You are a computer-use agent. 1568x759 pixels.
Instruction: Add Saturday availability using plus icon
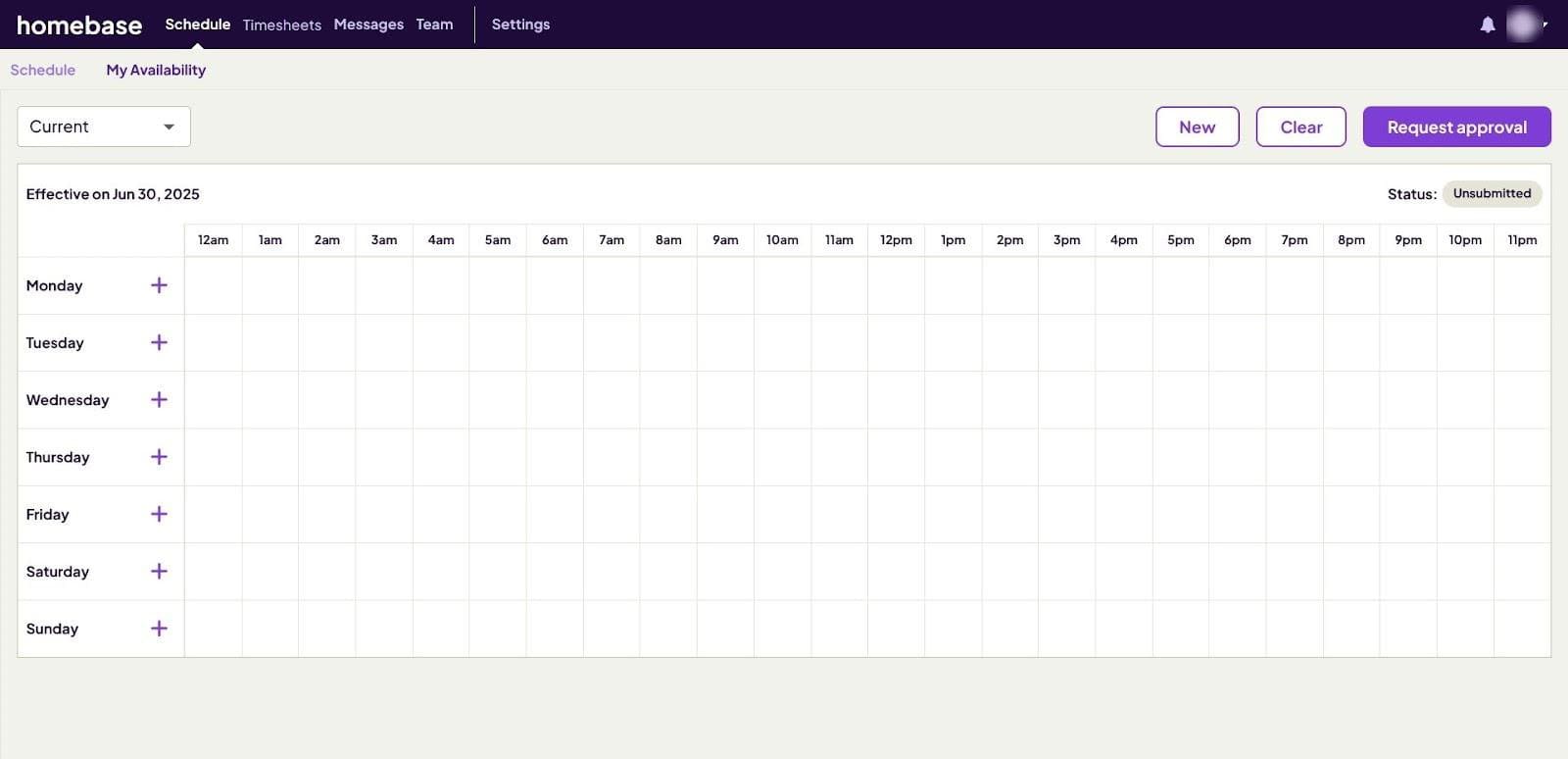(159, 571)
